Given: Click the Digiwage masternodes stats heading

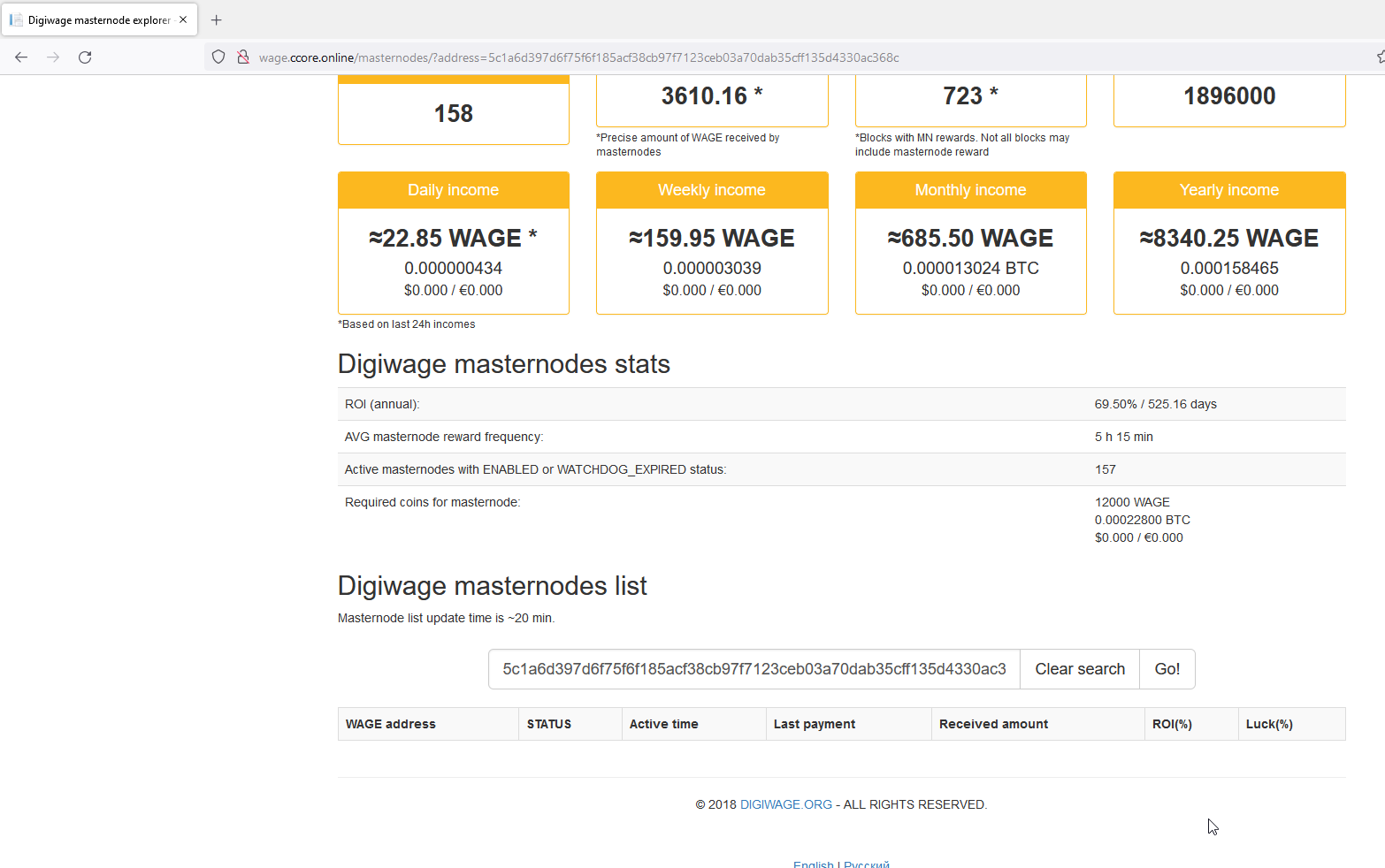Looking at the screenshot, I should tap(504, 364).
